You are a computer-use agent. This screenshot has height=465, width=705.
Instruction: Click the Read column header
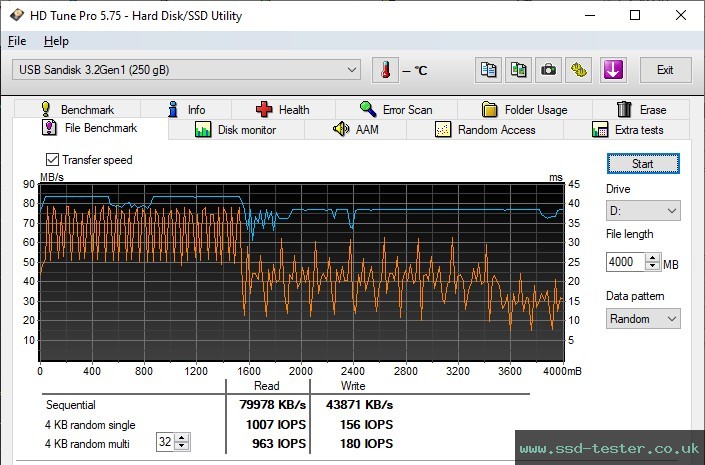(x=267, y=386)
